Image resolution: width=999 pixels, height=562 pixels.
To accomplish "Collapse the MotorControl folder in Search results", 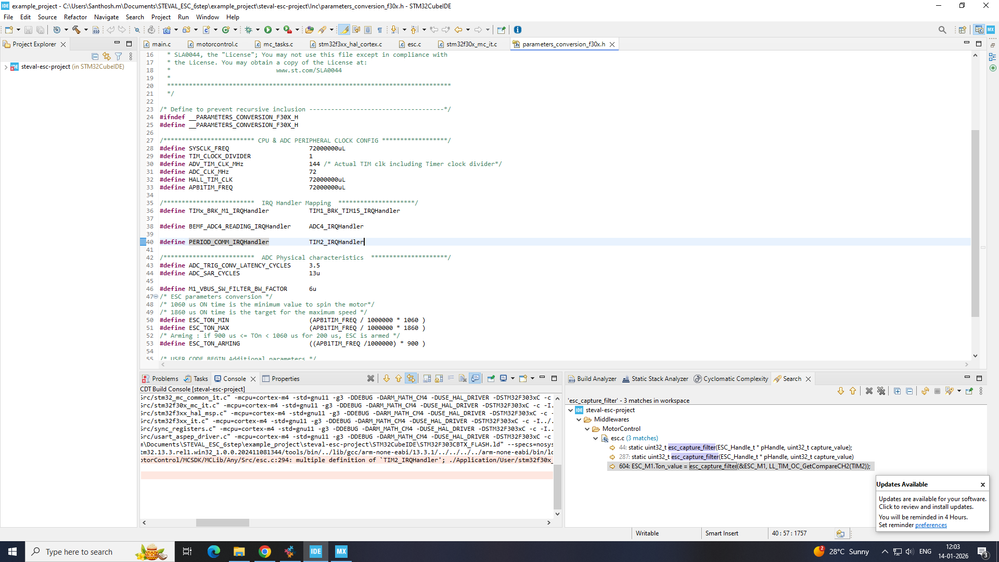I will [587, 429].
